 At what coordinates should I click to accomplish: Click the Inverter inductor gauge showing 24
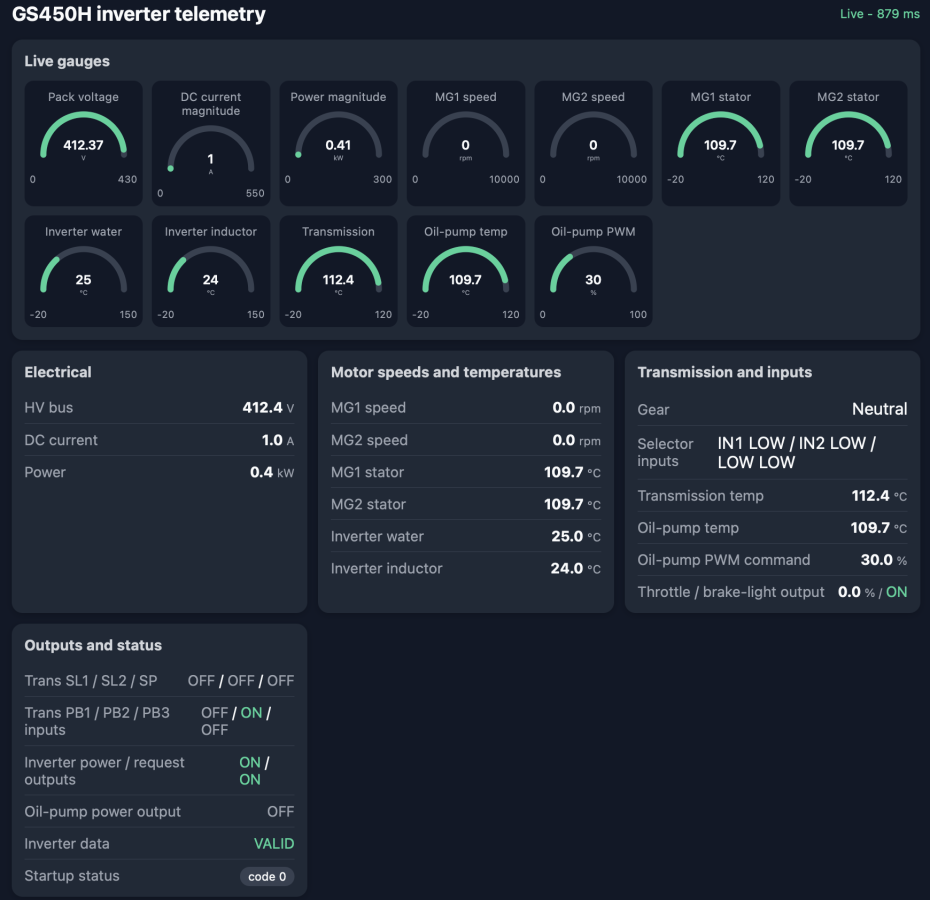click(x=211, y=271)
